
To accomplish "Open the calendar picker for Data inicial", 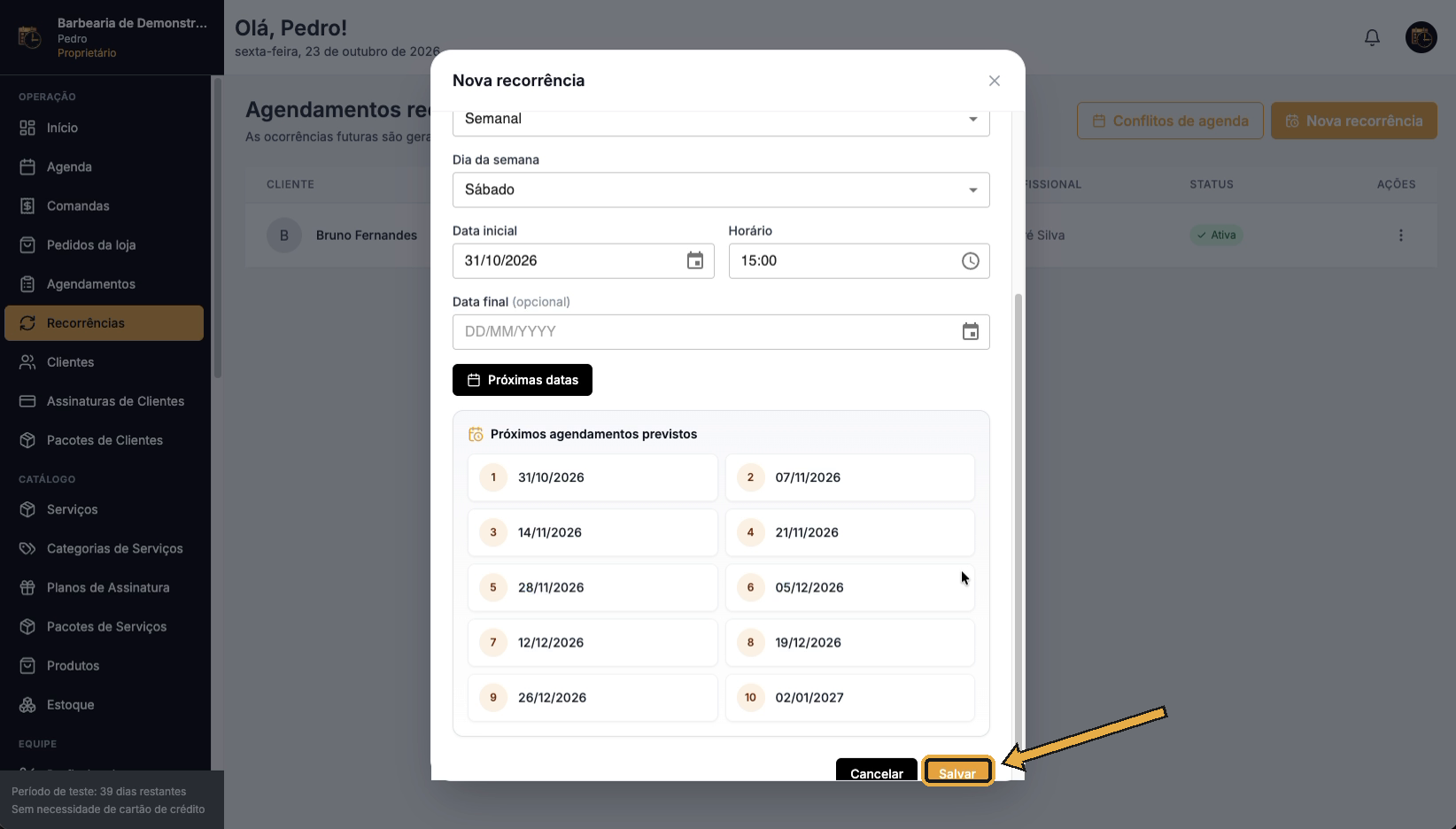I will coord(695,260).
